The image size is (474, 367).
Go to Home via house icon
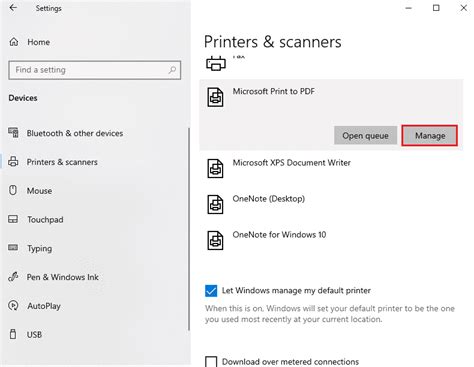point(14,42)
